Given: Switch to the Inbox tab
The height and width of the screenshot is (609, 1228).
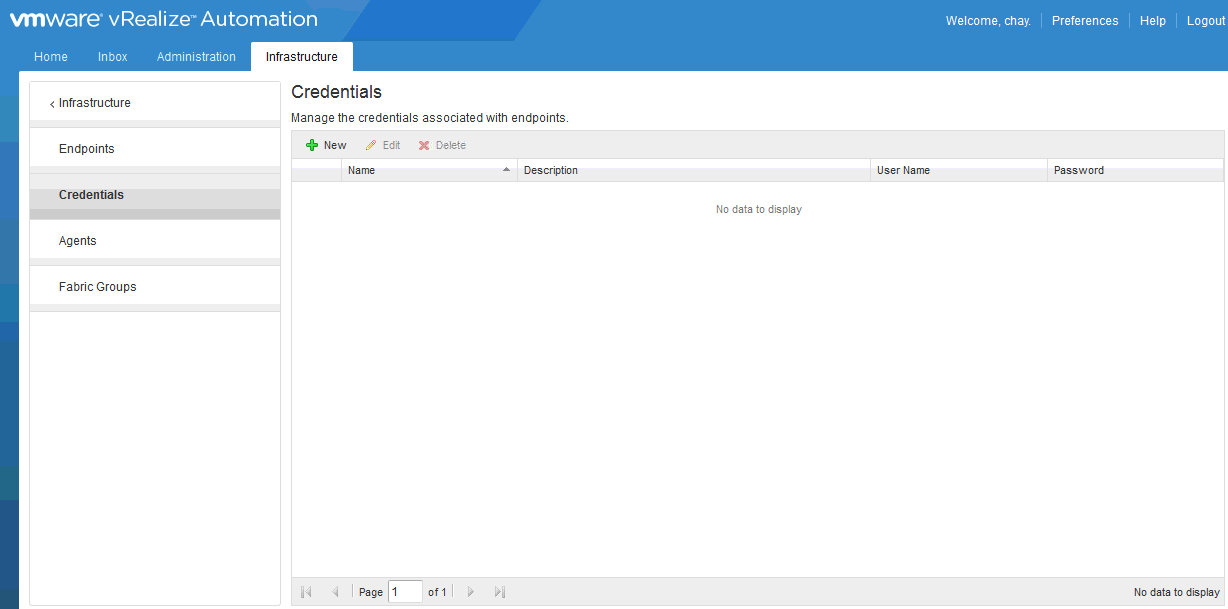Looking at the screenshot, I should 113,57.
